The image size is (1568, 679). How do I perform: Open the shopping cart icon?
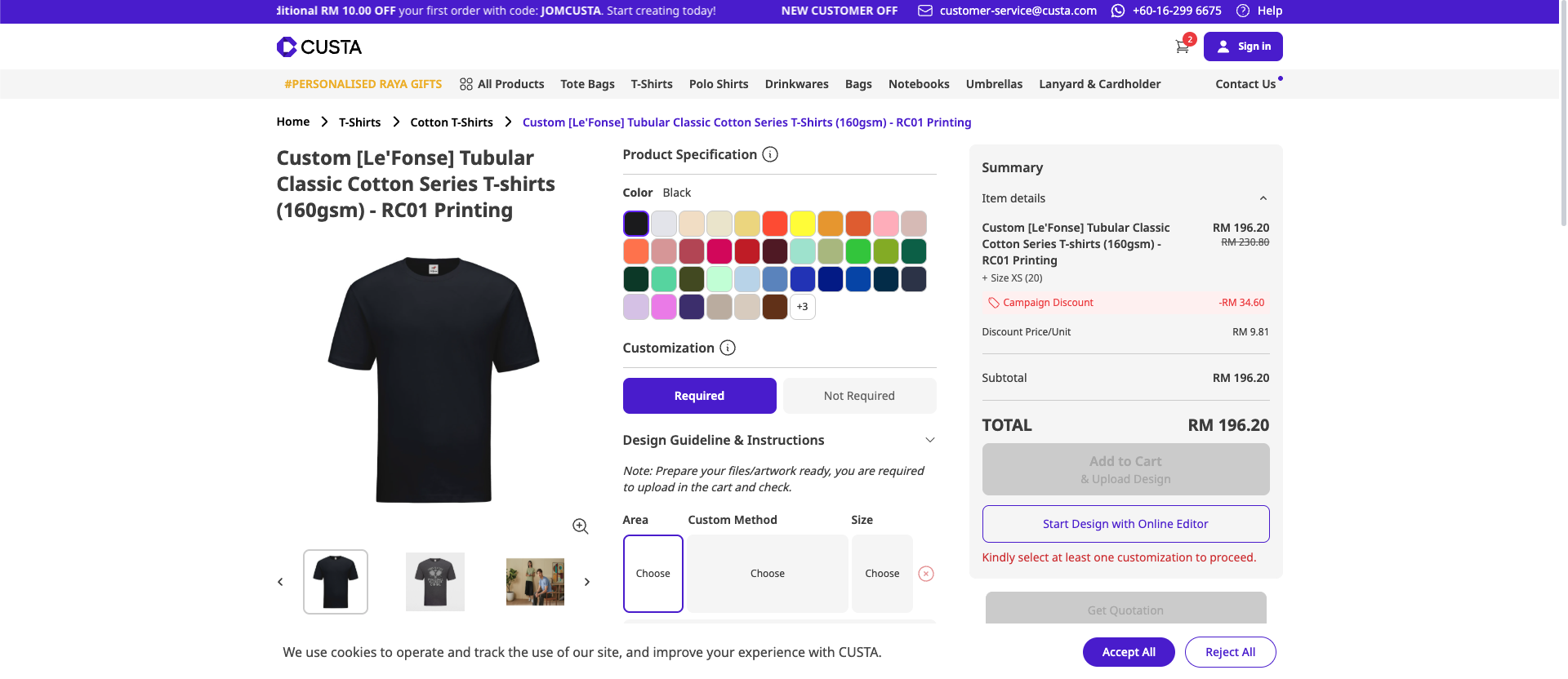click(x=1182, y=47)
